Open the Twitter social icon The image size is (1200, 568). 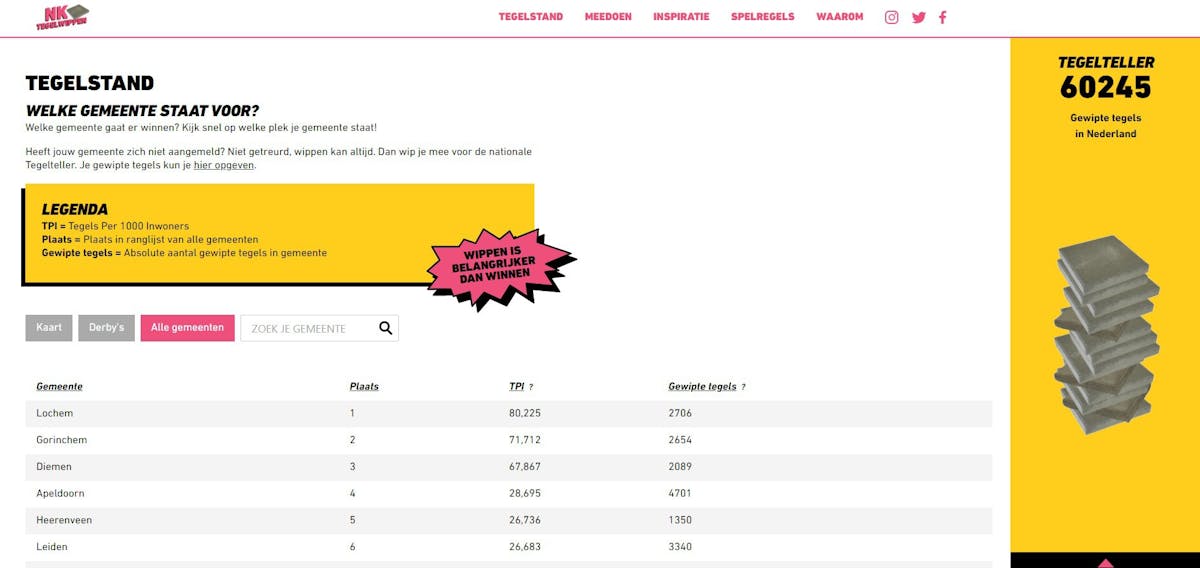point(919,17)
